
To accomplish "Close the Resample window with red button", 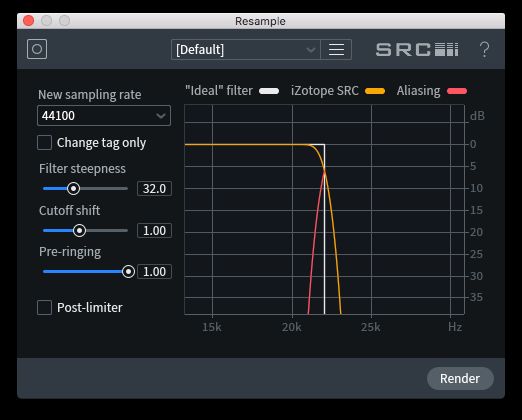I will pyautogui.click(x=29, y=21).
